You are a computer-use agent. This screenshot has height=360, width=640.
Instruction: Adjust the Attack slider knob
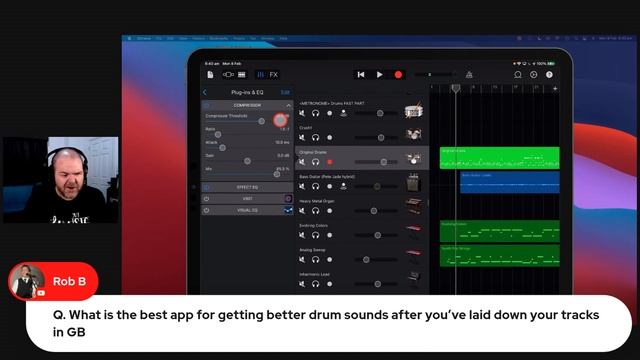222,148
